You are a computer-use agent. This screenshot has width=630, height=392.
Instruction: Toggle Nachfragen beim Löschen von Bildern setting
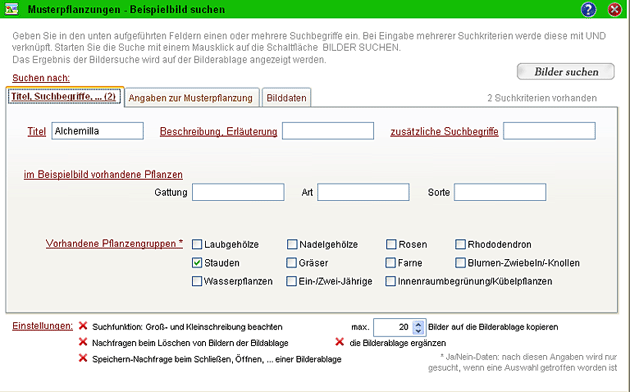[x=83, y=342]
